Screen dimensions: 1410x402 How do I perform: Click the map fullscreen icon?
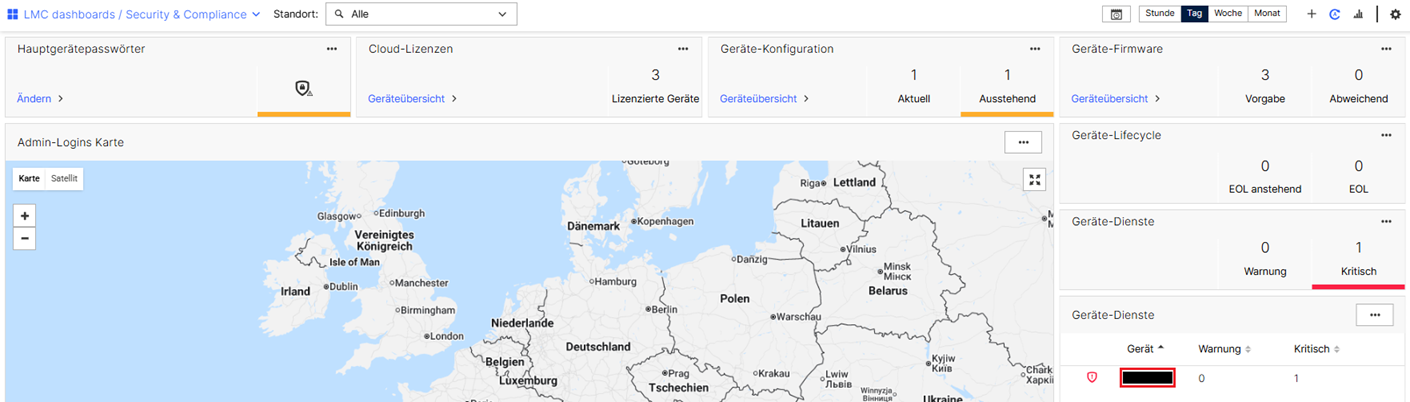1035,180
